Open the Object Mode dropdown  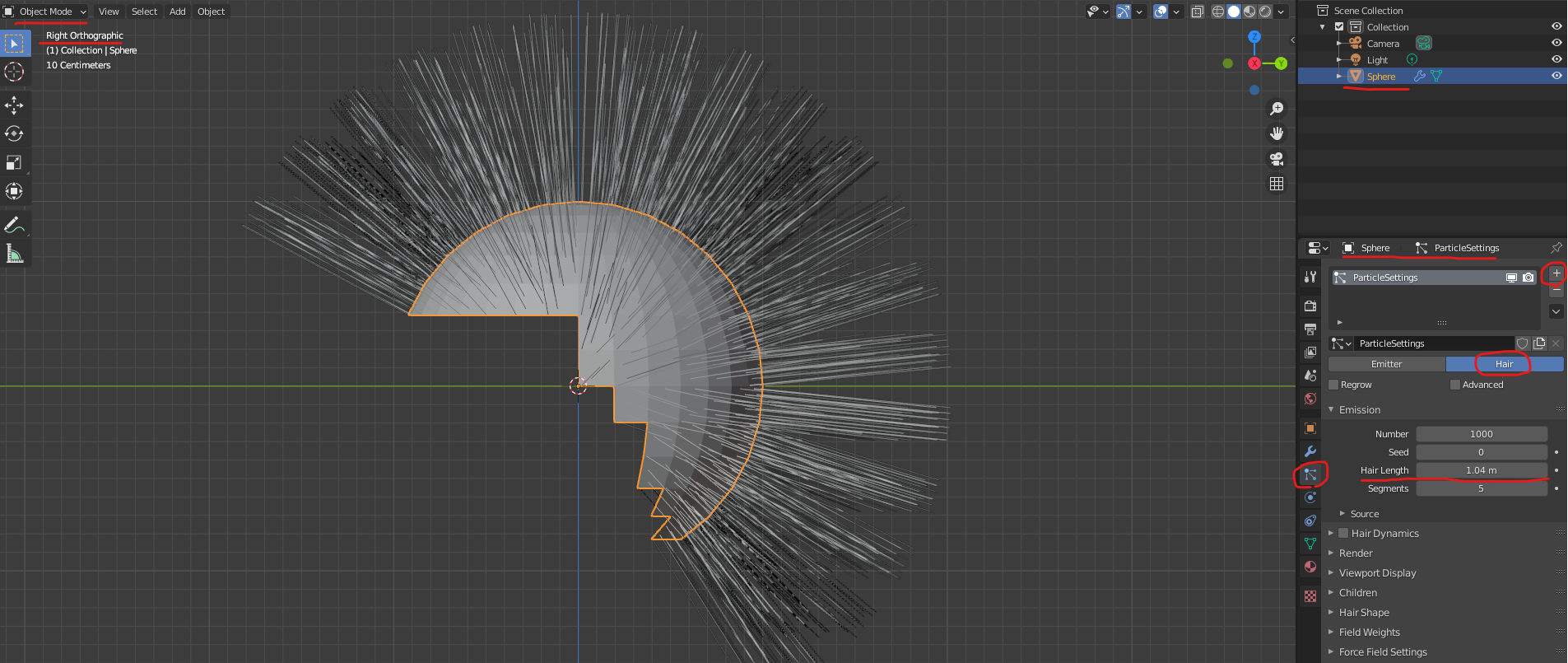point(45,12)
